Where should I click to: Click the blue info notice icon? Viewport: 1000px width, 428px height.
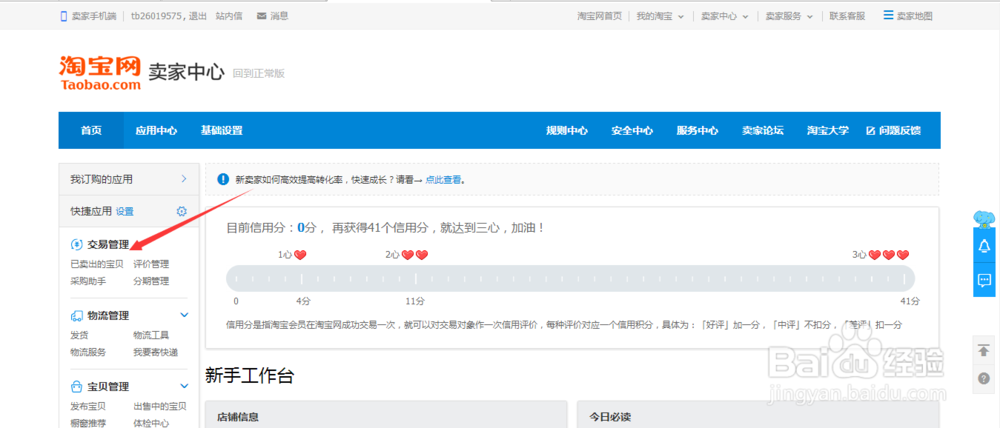223,179
